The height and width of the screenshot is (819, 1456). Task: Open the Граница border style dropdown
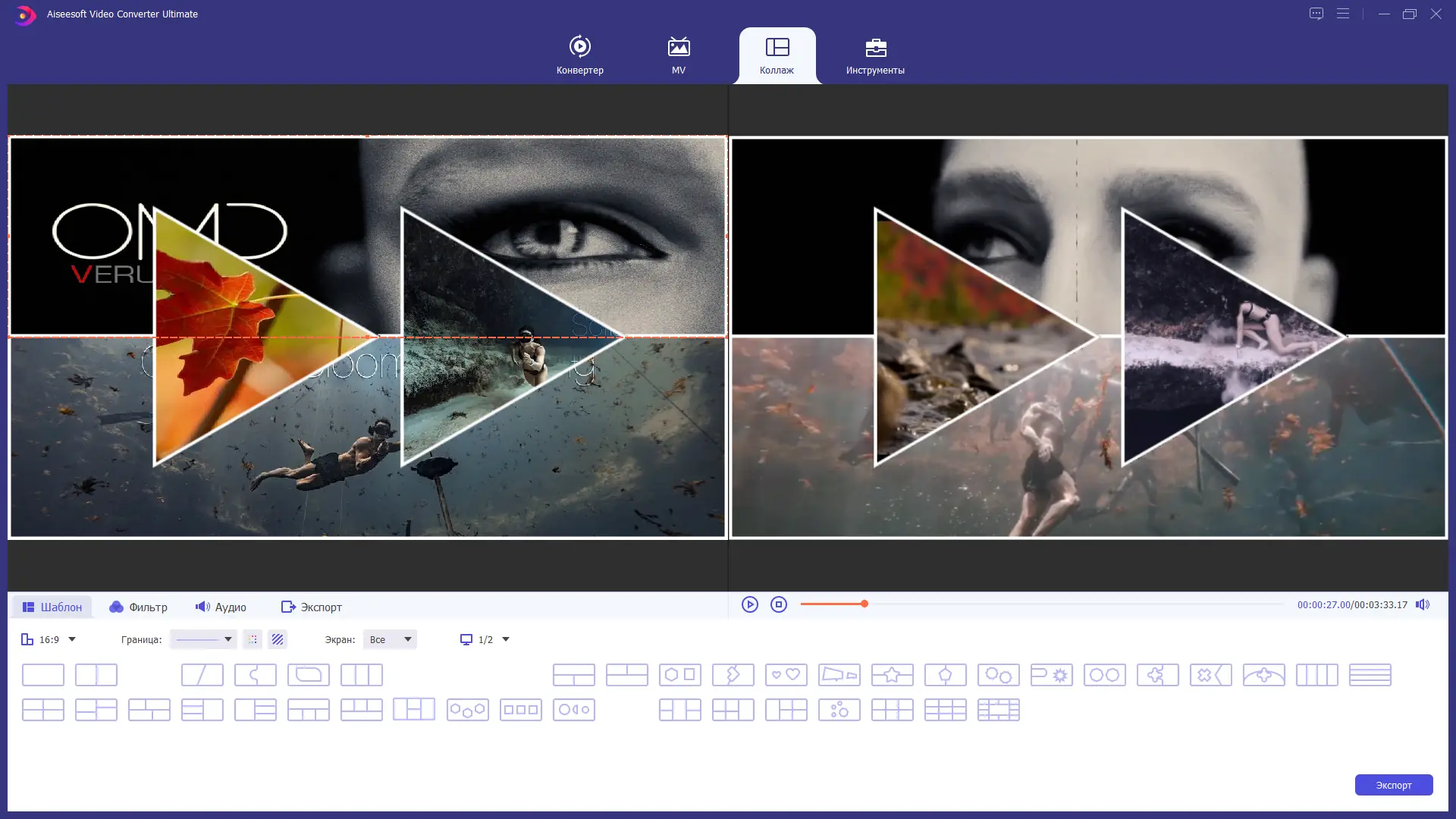pyautogui.click(x=203, y=639)
